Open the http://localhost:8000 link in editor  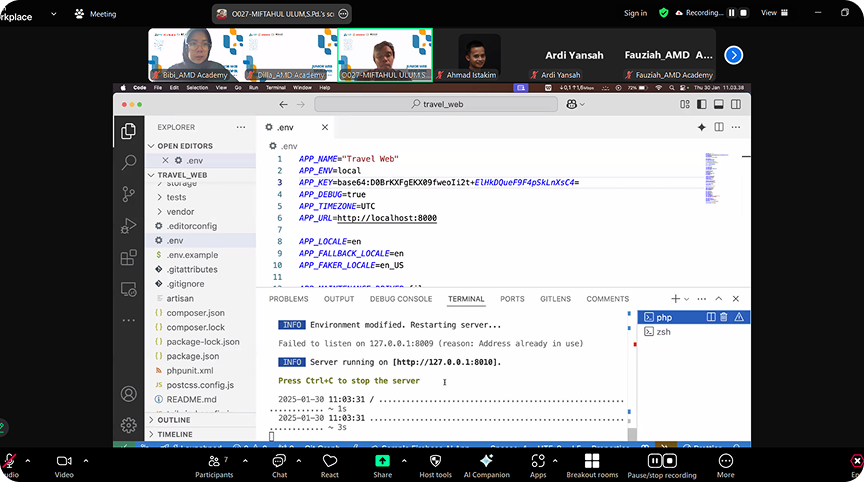(x=387, y=218)
